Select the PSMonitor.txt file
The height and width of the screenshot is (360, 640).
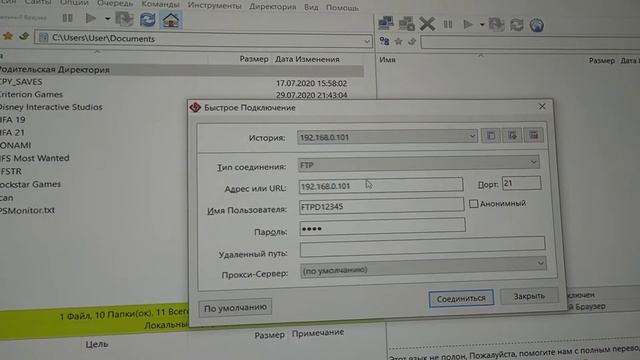tap(27, 211)
